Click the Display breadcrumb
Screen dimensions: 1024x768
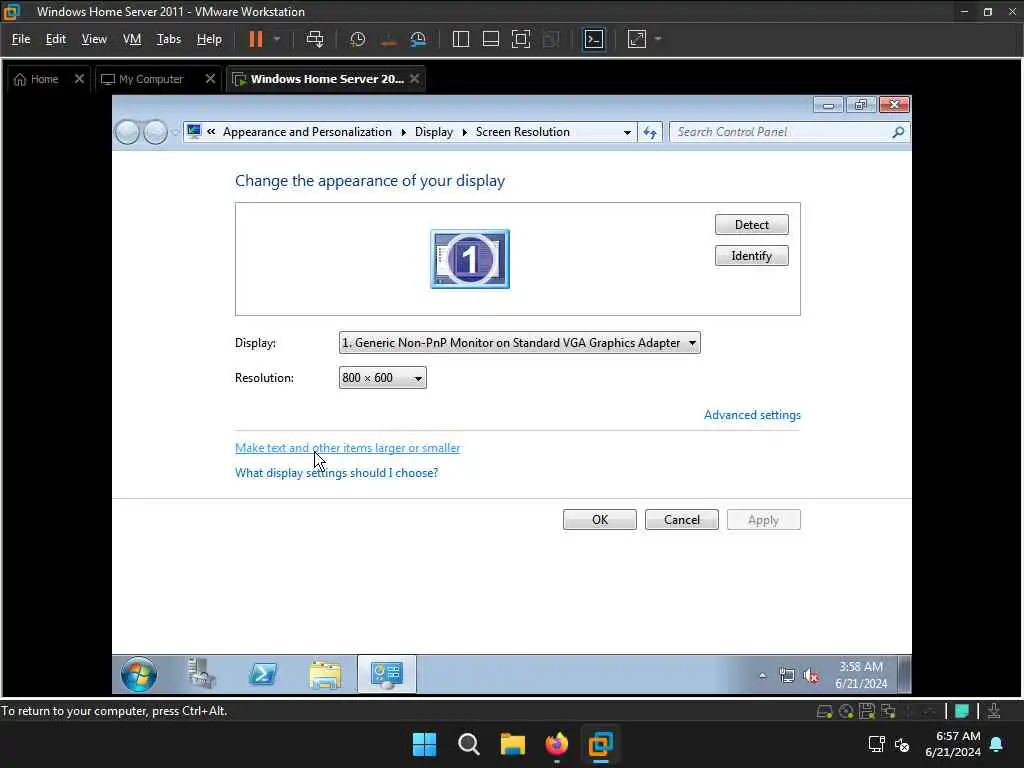pyautogui.click(x=434, y=132)
